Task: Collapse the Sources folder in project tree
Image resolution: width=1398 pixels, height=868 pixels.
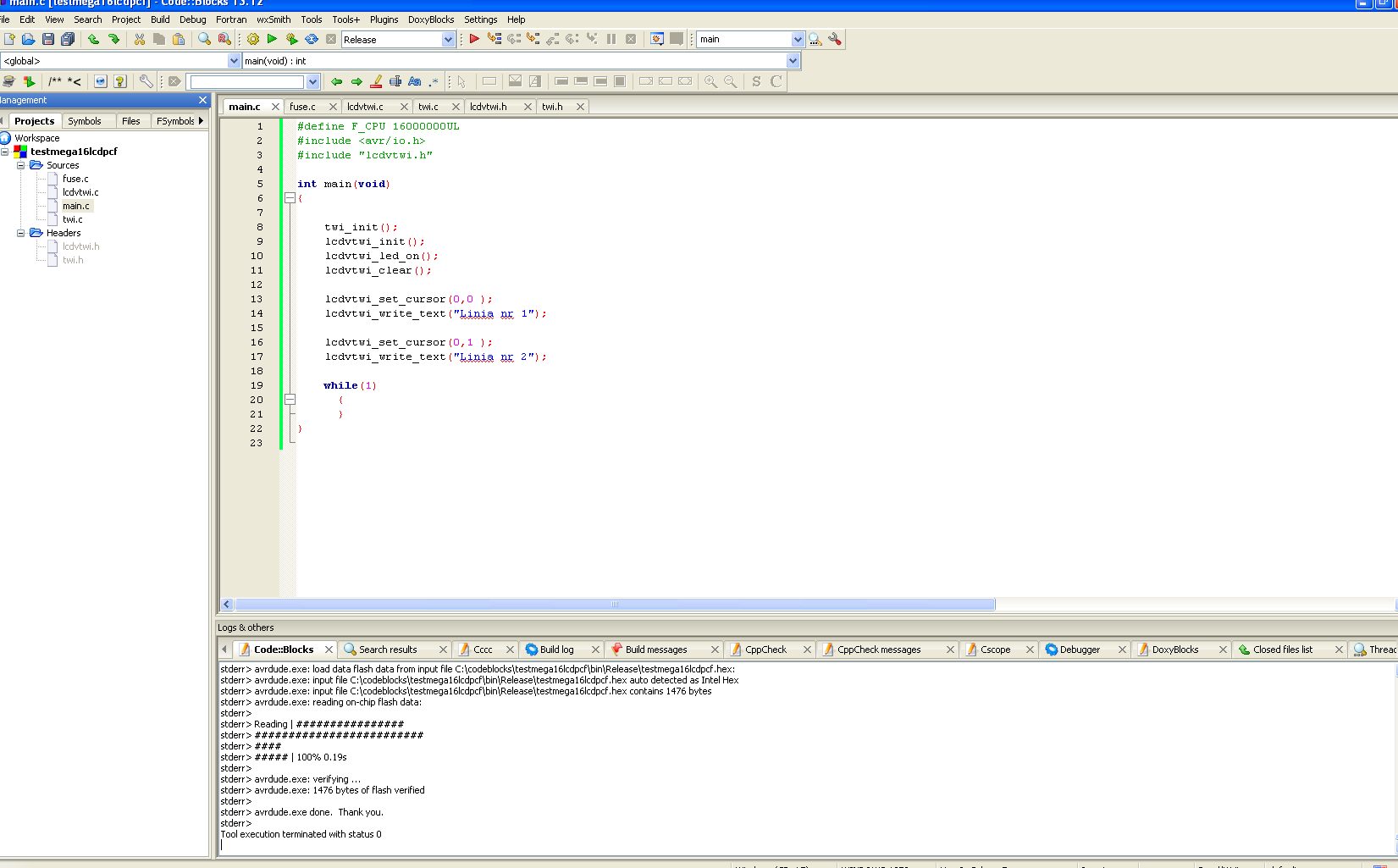Action: point(21,165)
